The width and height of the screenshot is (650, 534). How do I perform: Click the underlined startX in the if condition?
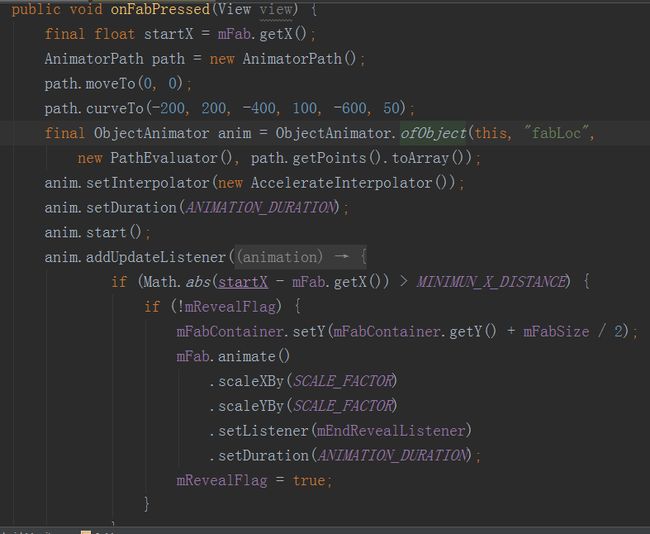[x=243, y=282]
